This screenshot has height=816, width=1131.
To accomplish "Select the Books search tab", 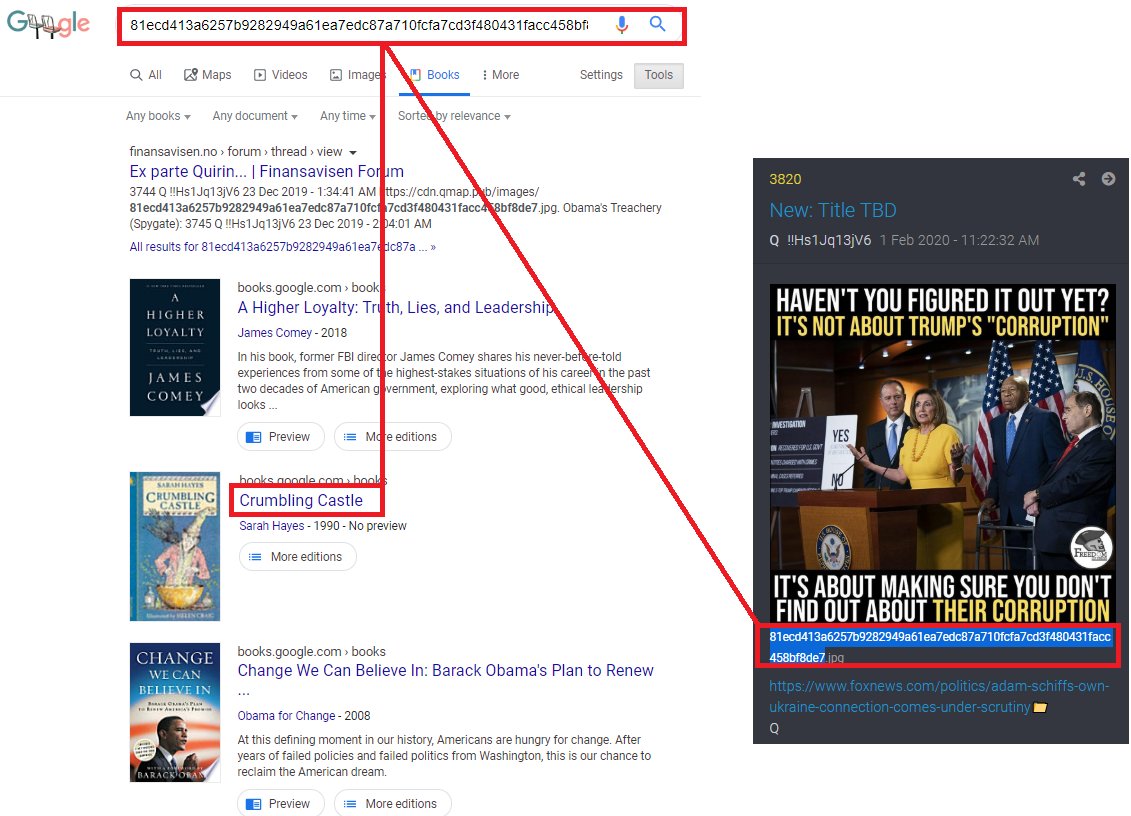I will click(x=434, y=75).
